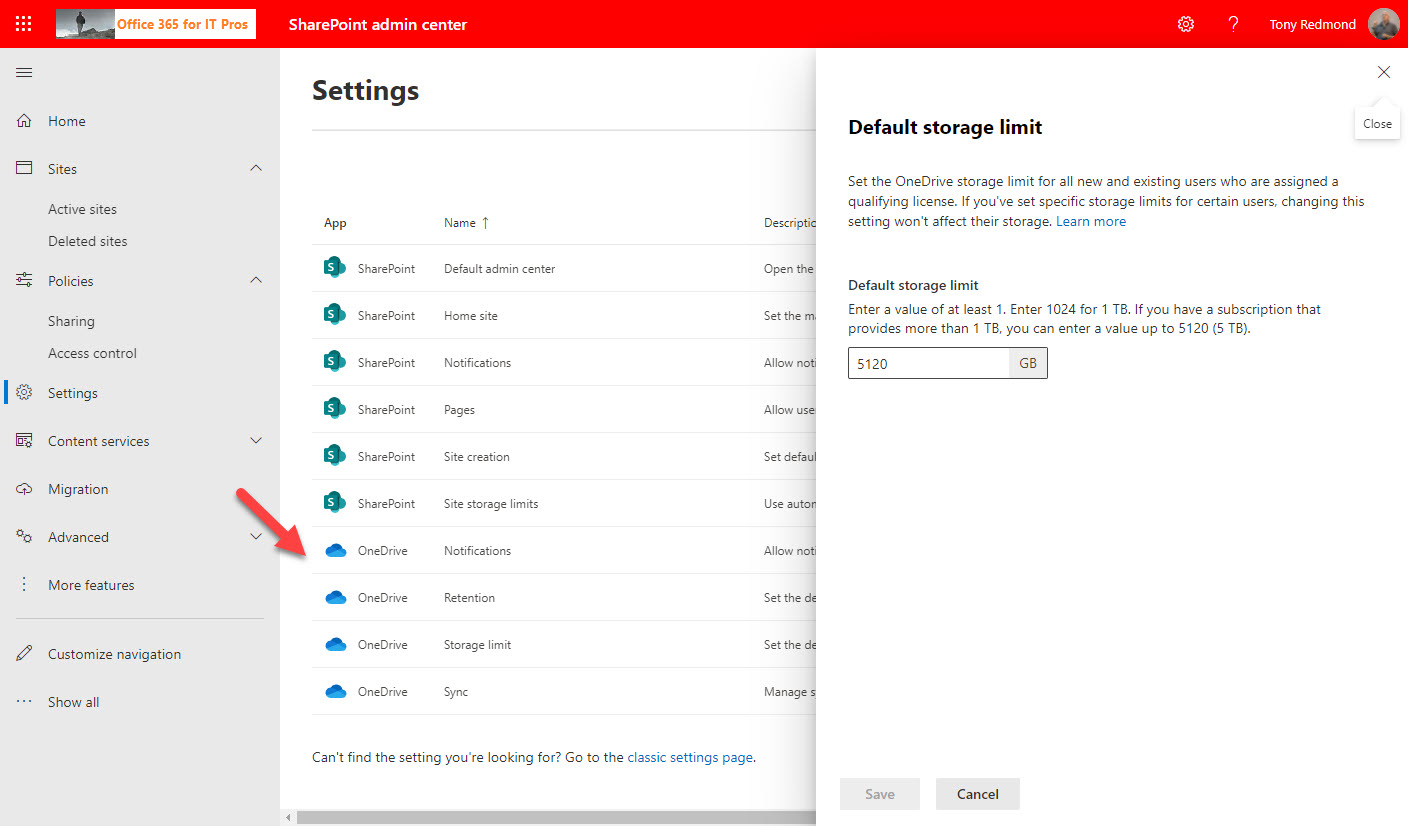The image size is (1408, 826).
Task: Open the app launcher waffle icon
Action: tap(24, 24)
